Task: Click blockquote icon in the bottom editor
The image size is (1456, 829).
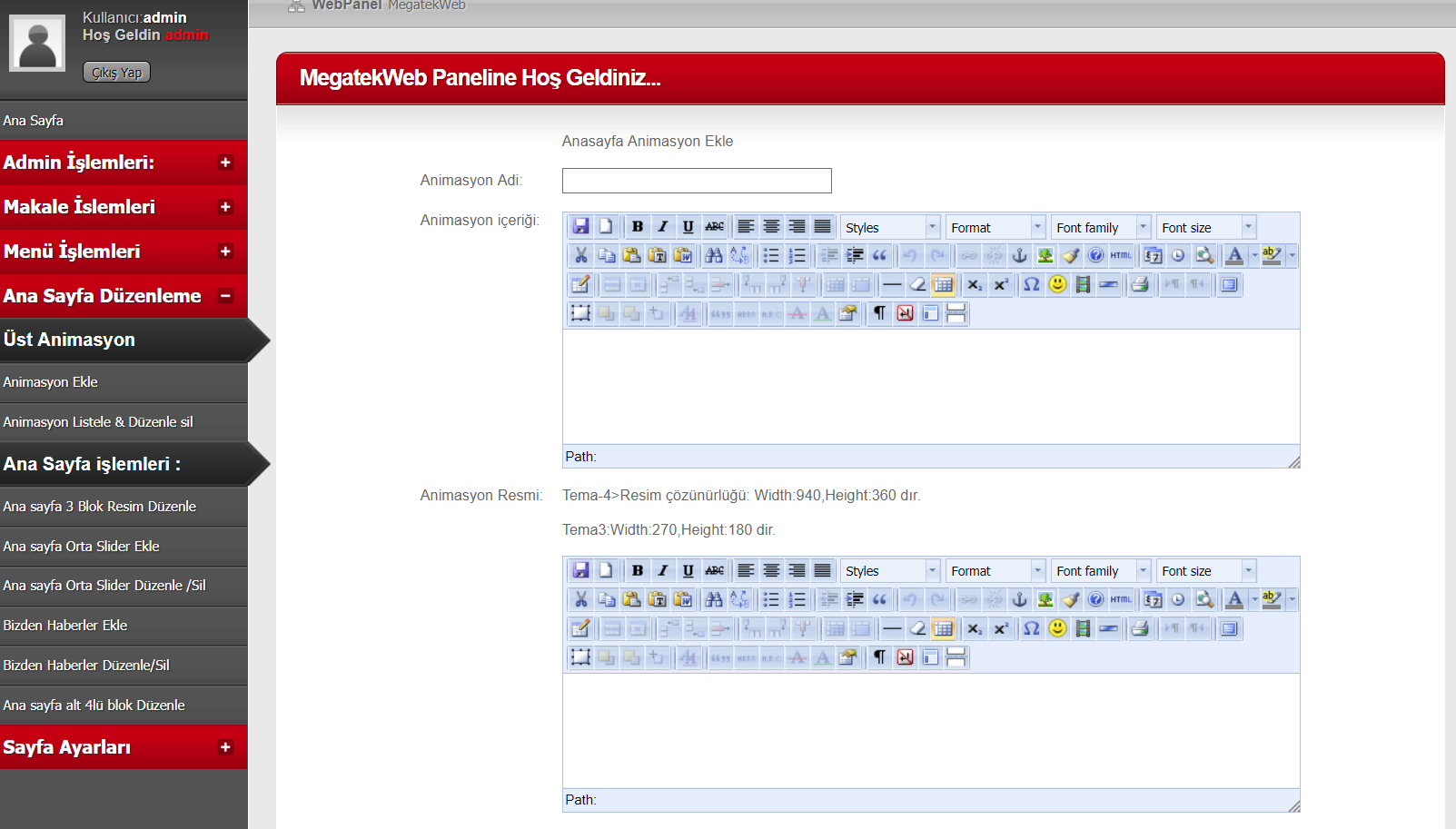Action: tap(879, 600)
